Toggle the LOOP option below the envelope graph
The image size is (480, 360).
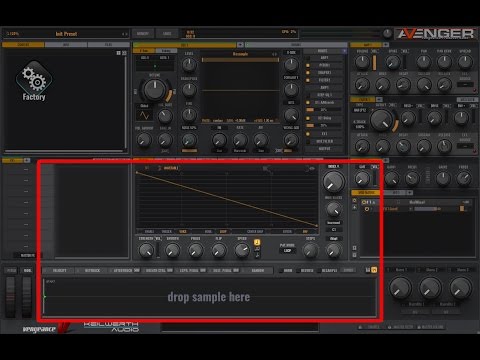click(223, 231)
